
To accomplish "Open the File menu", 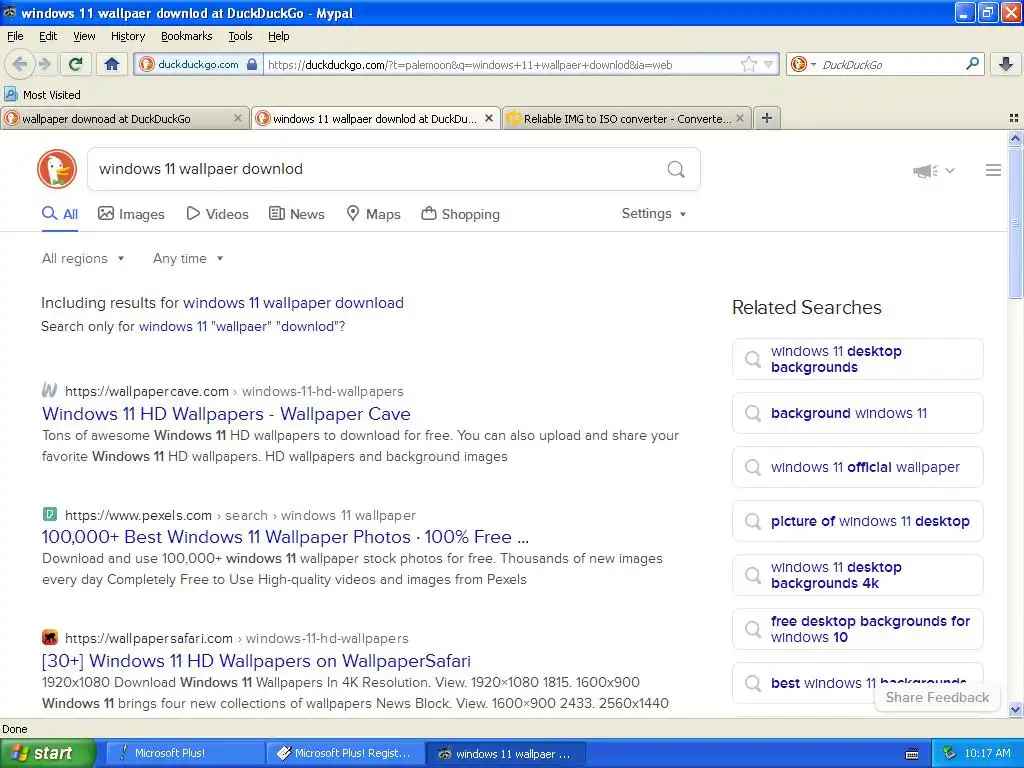I will (x=15, y=36).
